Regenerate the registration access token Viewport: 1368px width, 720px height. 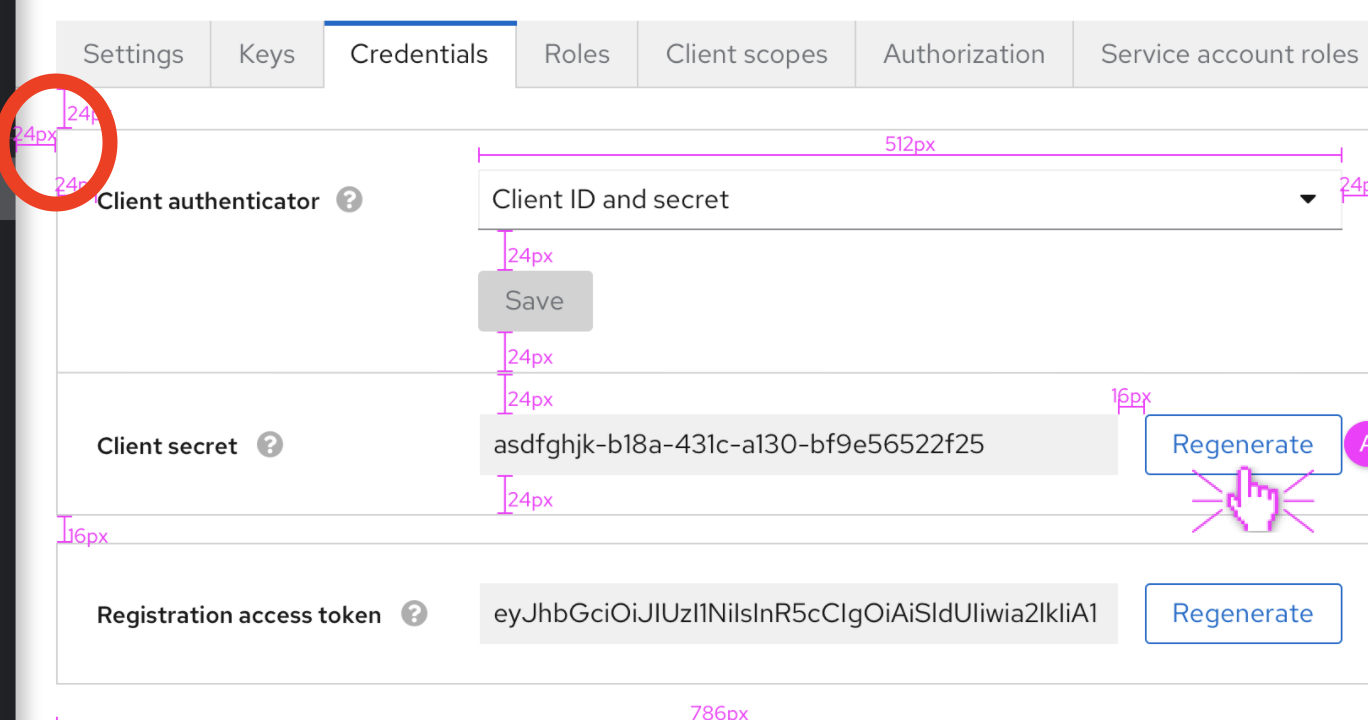(x=1242, y=613)
